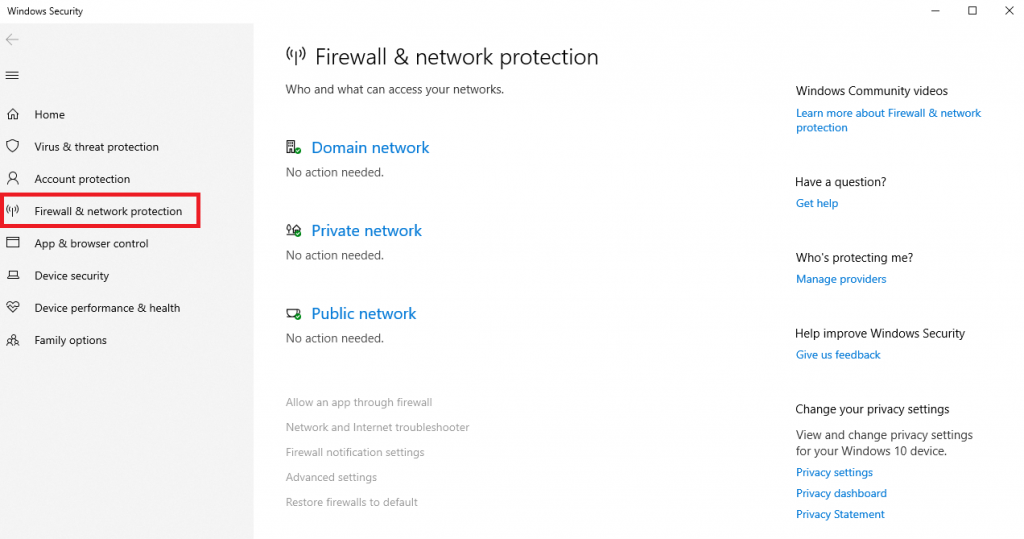The width and height of the screenshot is (1024, 539).
Task: Open Advanced settings link
Action: click(331, 477)
